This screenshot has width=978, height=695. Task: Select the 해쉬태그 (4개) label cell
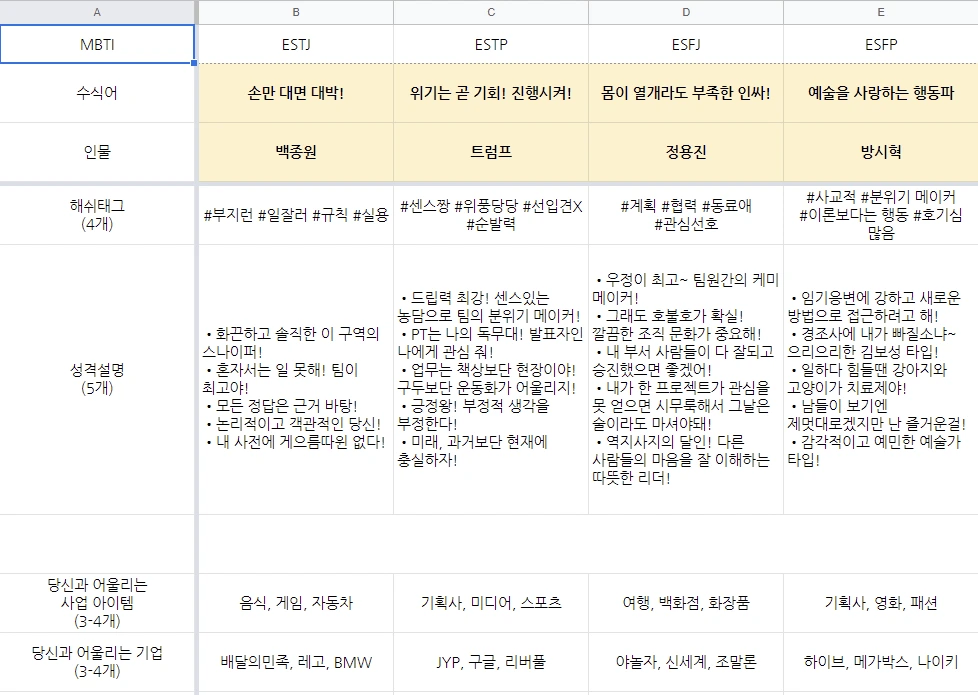coord(97,215)
